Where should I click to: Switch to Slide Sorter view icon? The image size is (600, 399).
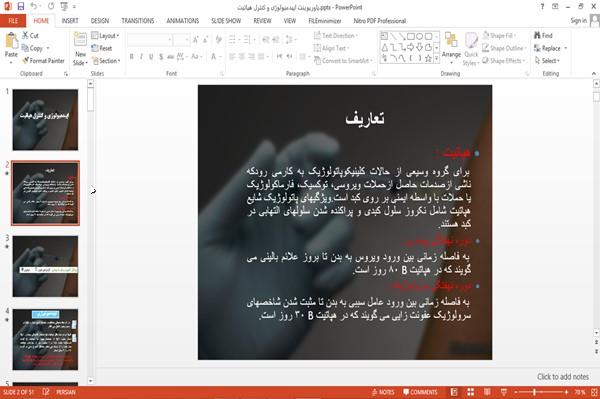pos(471,392)
